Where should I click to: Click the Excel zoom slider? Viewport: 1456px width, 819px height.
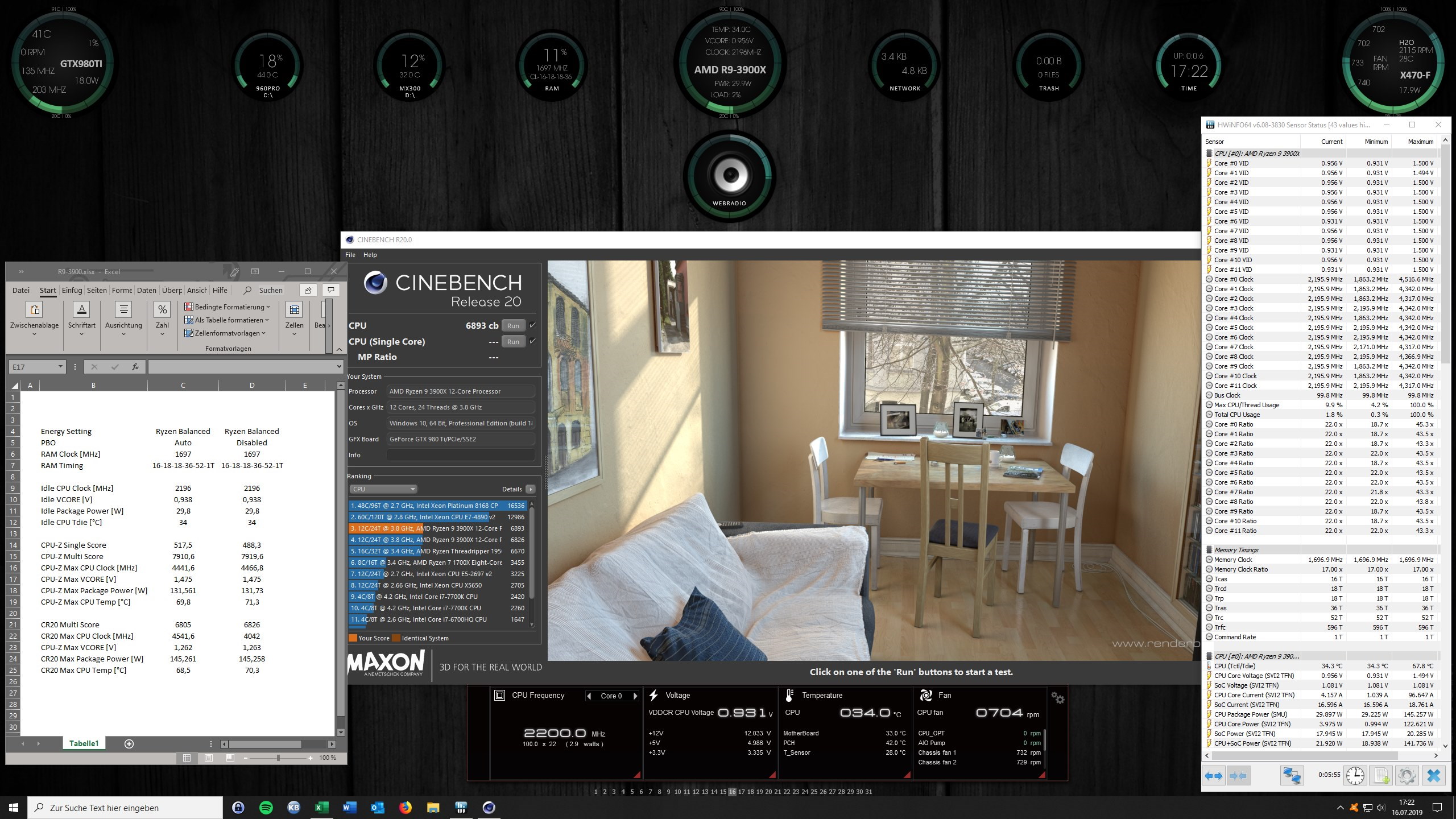tap(278, 758)
